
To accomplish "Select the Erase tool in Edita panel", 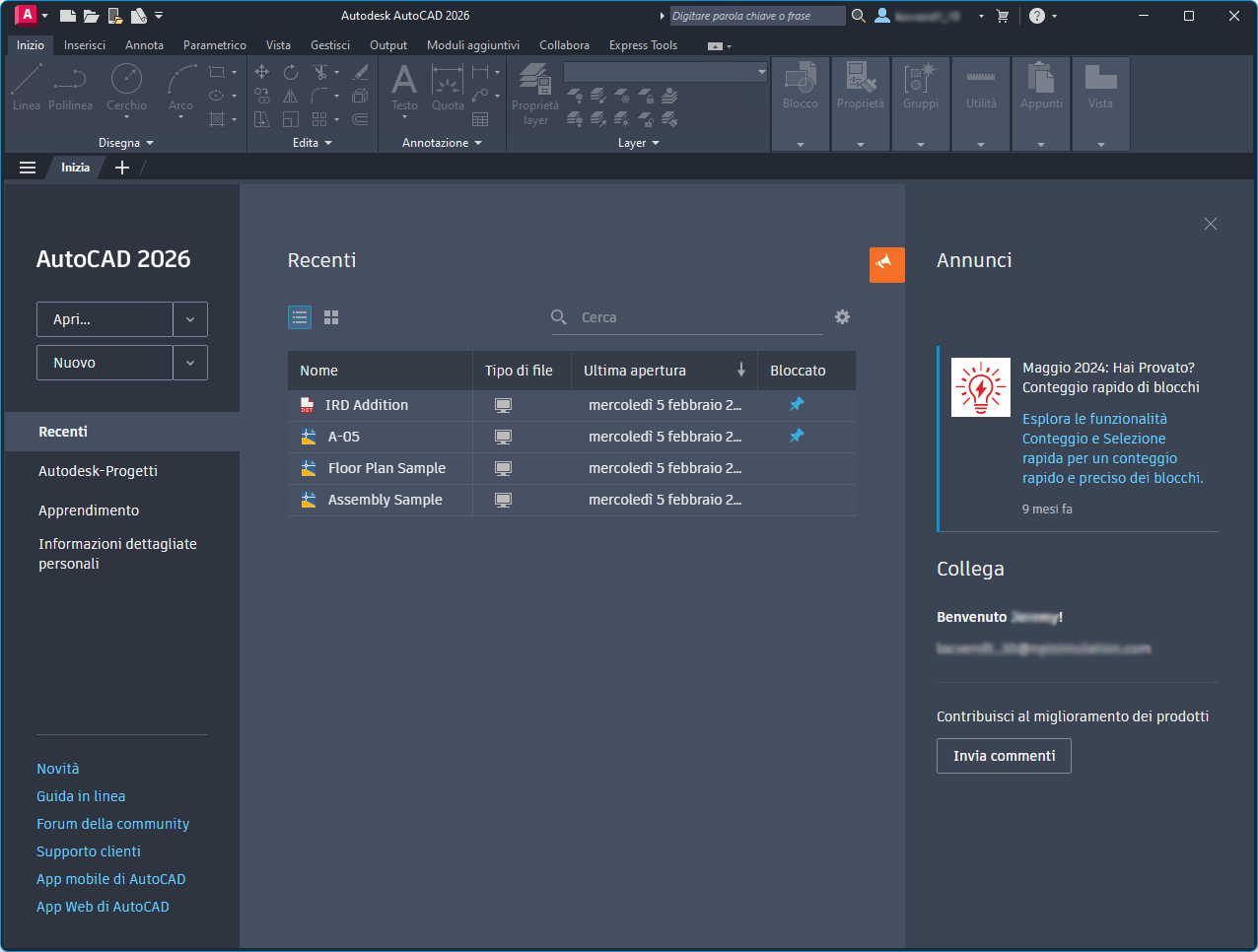I will coord(360,72).
